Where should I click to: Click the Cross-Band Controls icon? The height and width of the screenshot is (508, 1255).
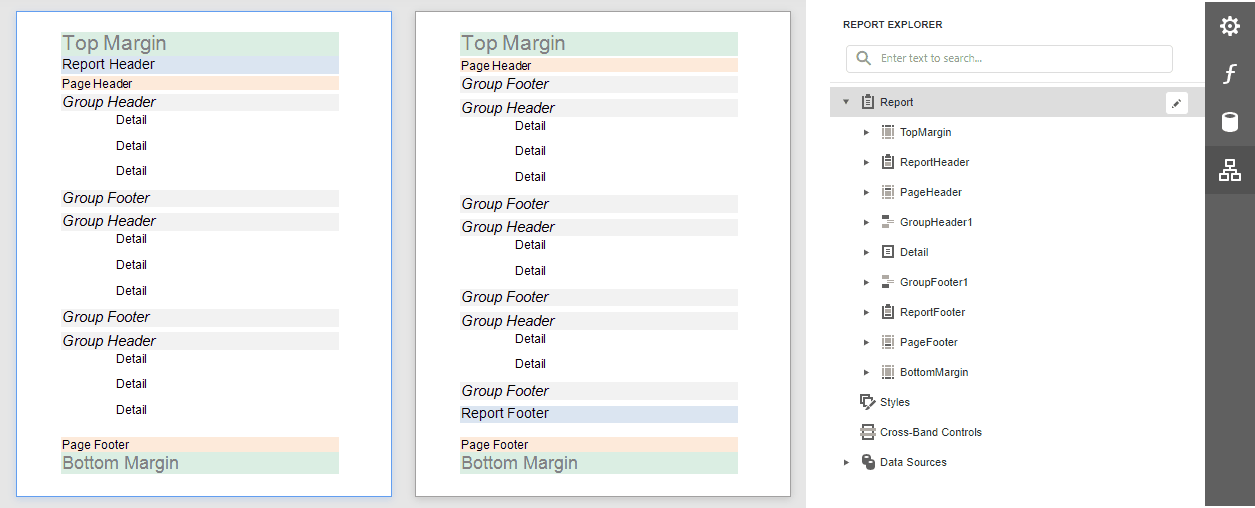867,432
